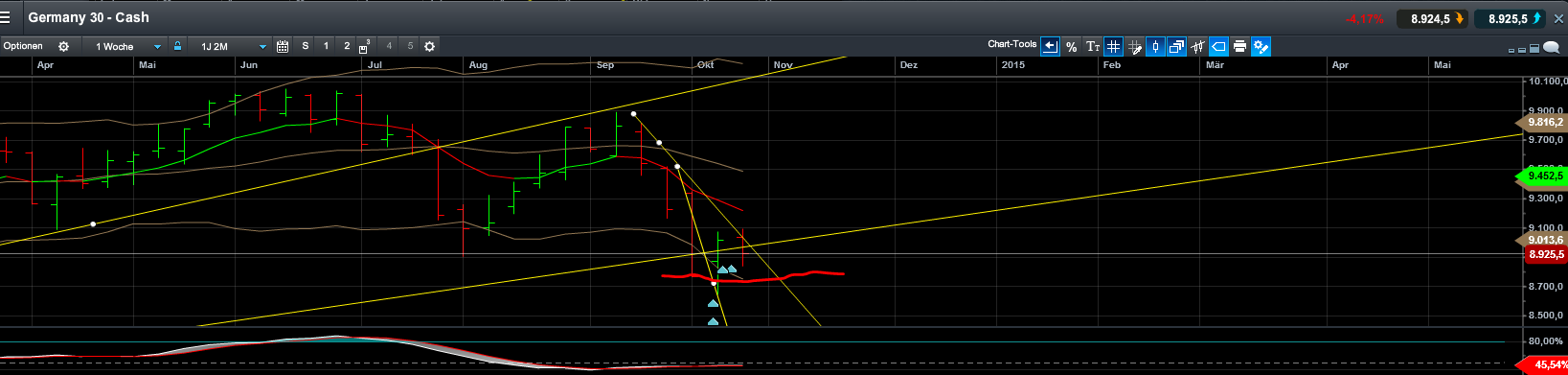Open chart settings with pencil-gear icon
This screenshot has height=375, width=1568.
pos(1261,46)
